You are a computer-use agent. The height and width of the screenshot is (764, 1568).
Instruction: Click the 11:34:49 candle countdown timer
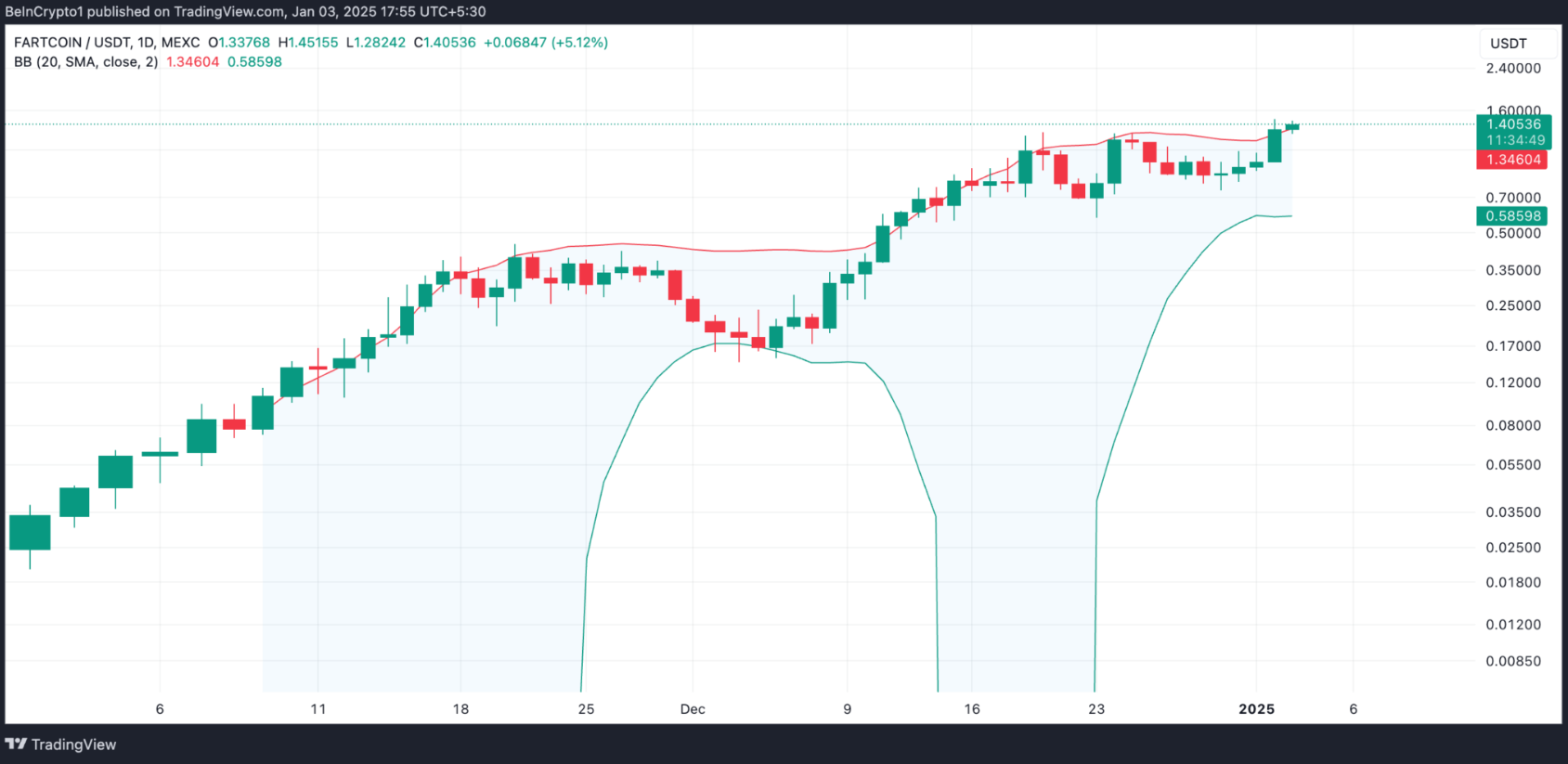point(1515,140)
